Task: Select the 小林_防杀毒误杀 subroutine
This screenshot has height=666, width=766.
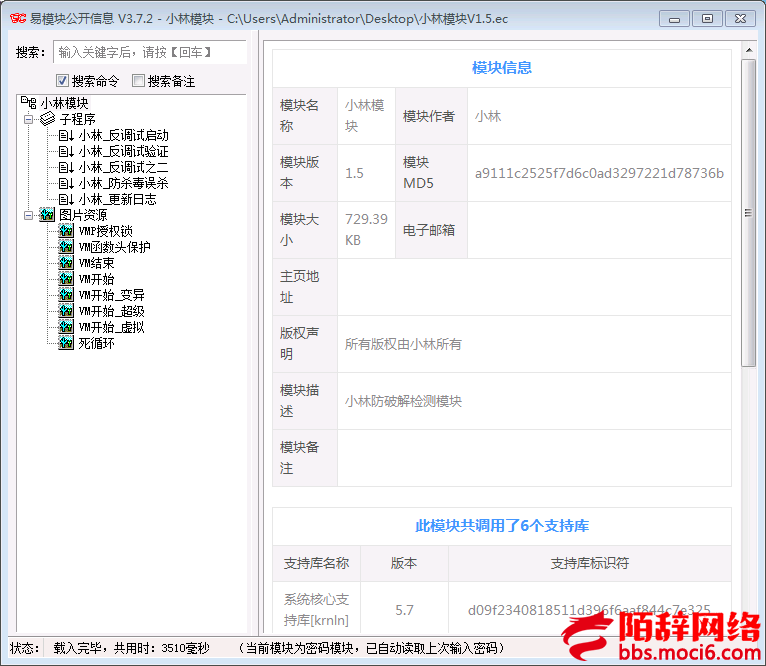Action: pos(124,183)
